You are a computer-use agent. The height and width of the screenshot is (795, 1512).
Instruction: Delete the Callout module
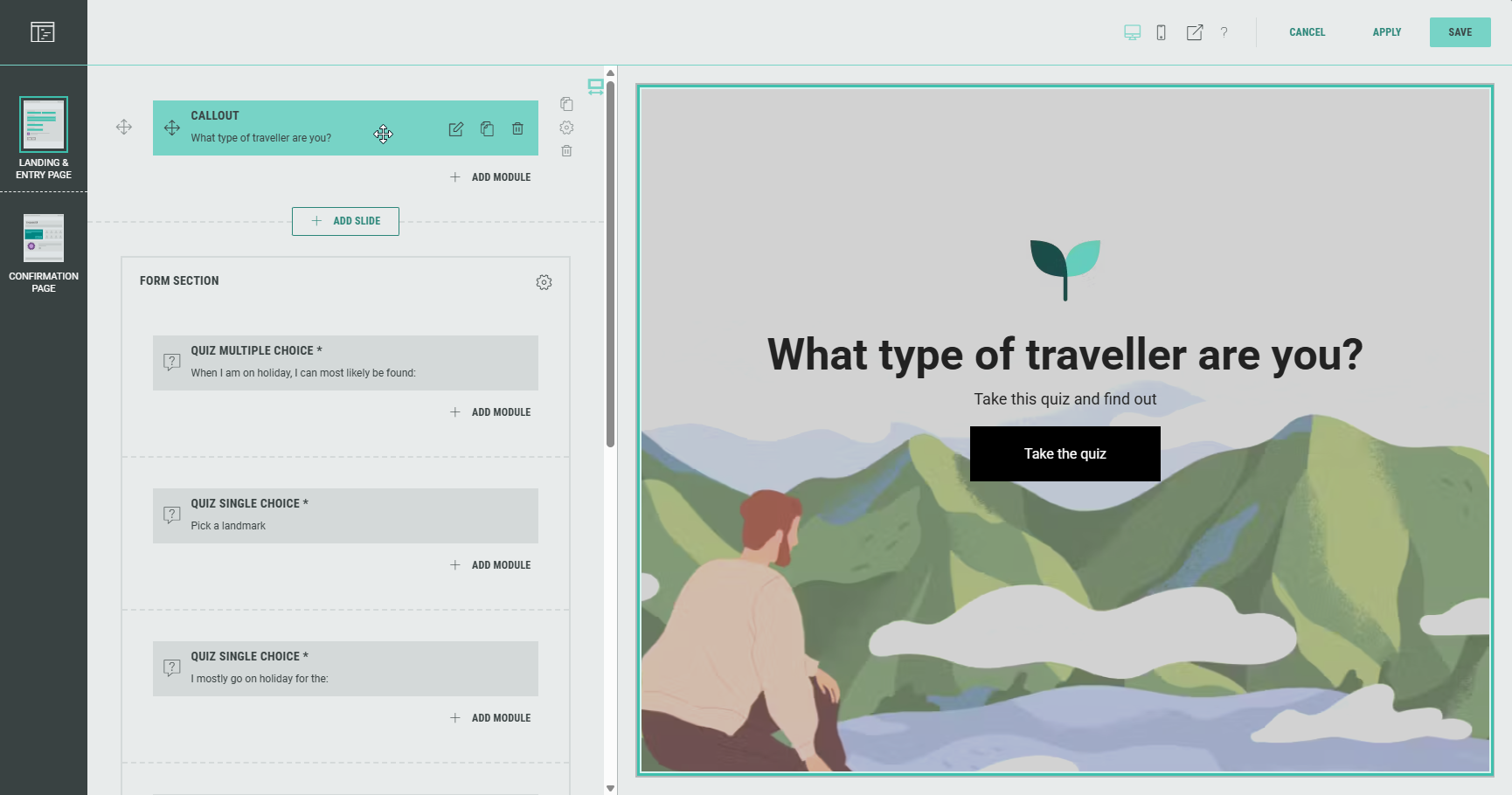(517, 129)
